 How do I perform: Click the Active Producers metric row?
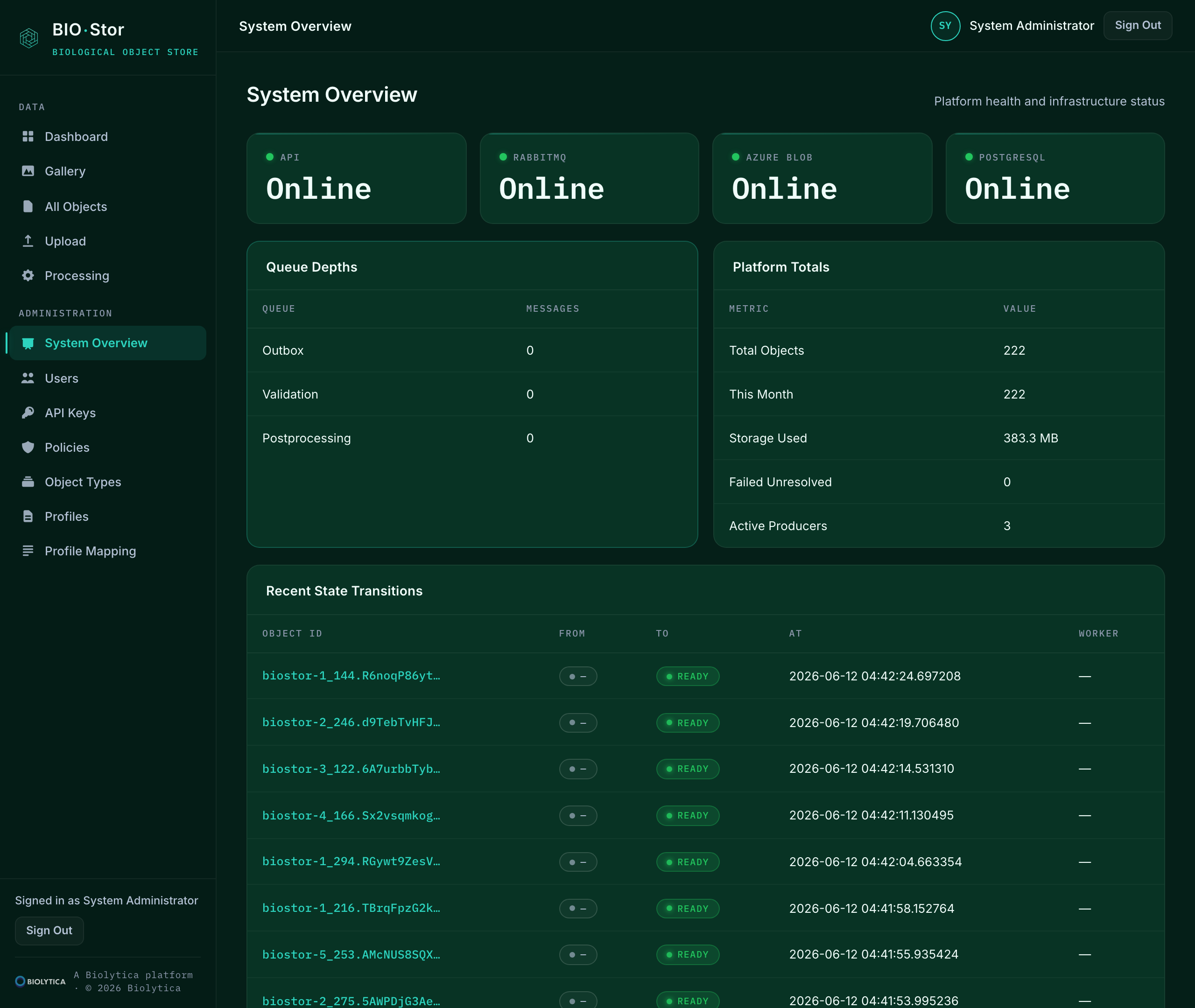[x=939, y=526]
